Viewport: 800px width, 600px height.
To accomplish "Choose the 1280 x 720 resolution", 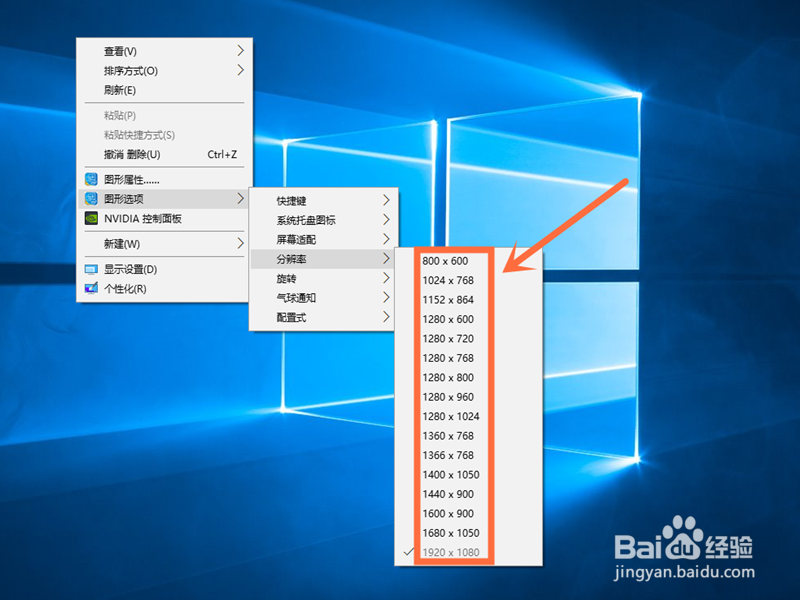I will pyautogui.click(x=449, y=338).
